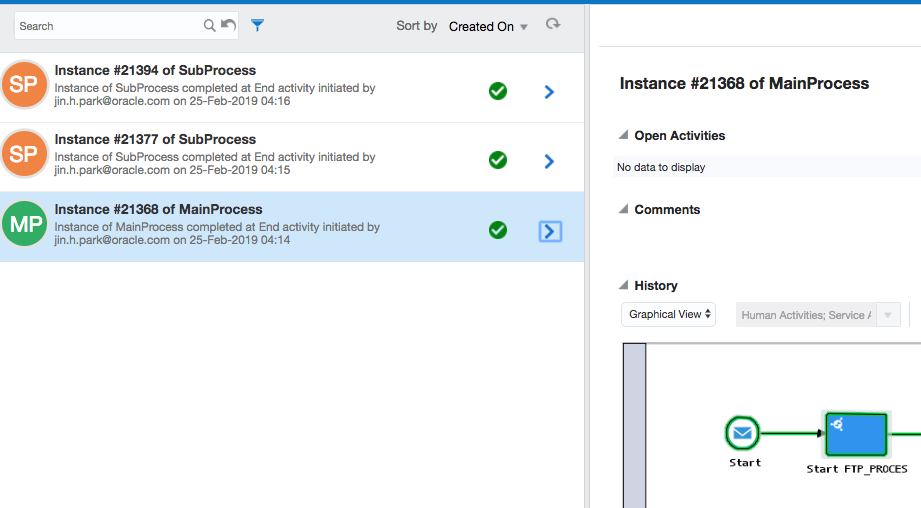Select Instance #21394 of SubProcess title
The height and width of the screenshot is (508, 921).
click(x=155, y=71)
